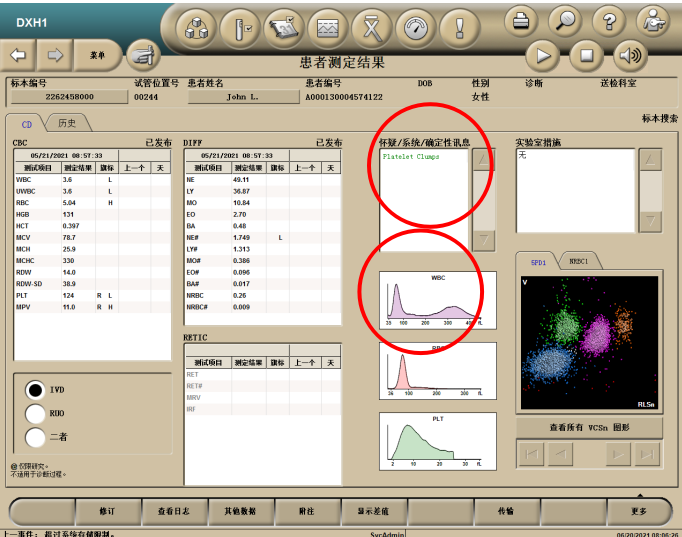Click the printer icon
This screenshot has height=537, width=682.
coord(521,21)
